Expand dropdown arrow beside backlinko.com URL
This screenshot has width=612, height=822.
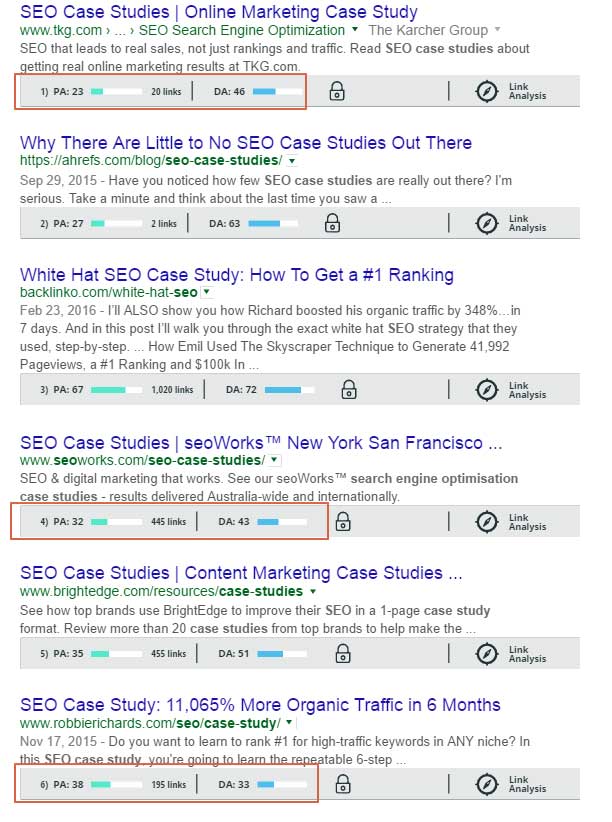click(x=205, y=292)
